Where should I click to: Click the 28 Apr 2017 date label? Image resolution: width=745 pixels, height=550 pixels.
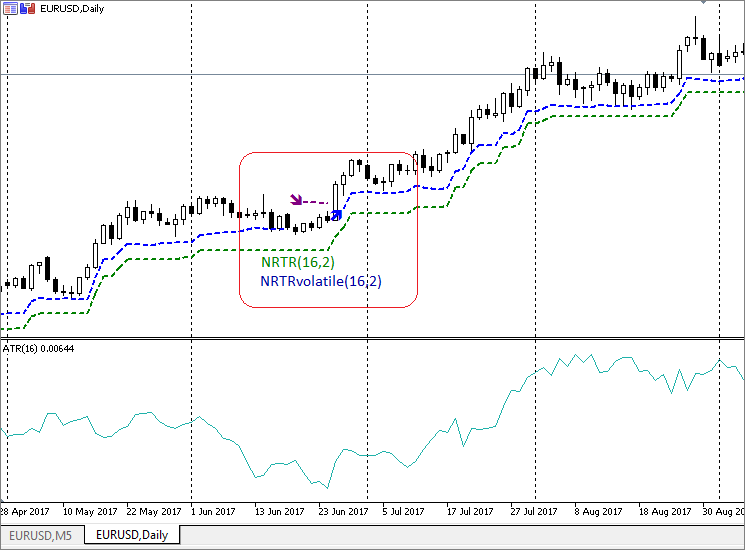point(25,512)
